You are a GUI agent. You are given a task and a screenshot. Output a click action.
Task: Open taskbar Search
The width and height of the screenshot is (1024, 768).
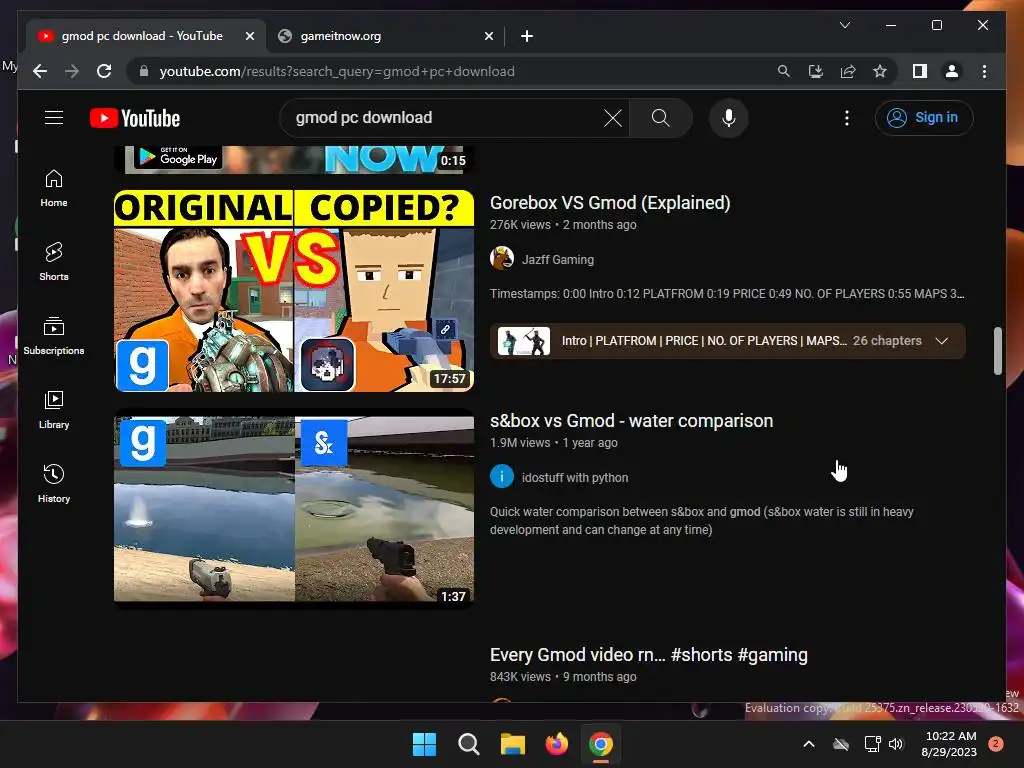click(x=468, y=744)
